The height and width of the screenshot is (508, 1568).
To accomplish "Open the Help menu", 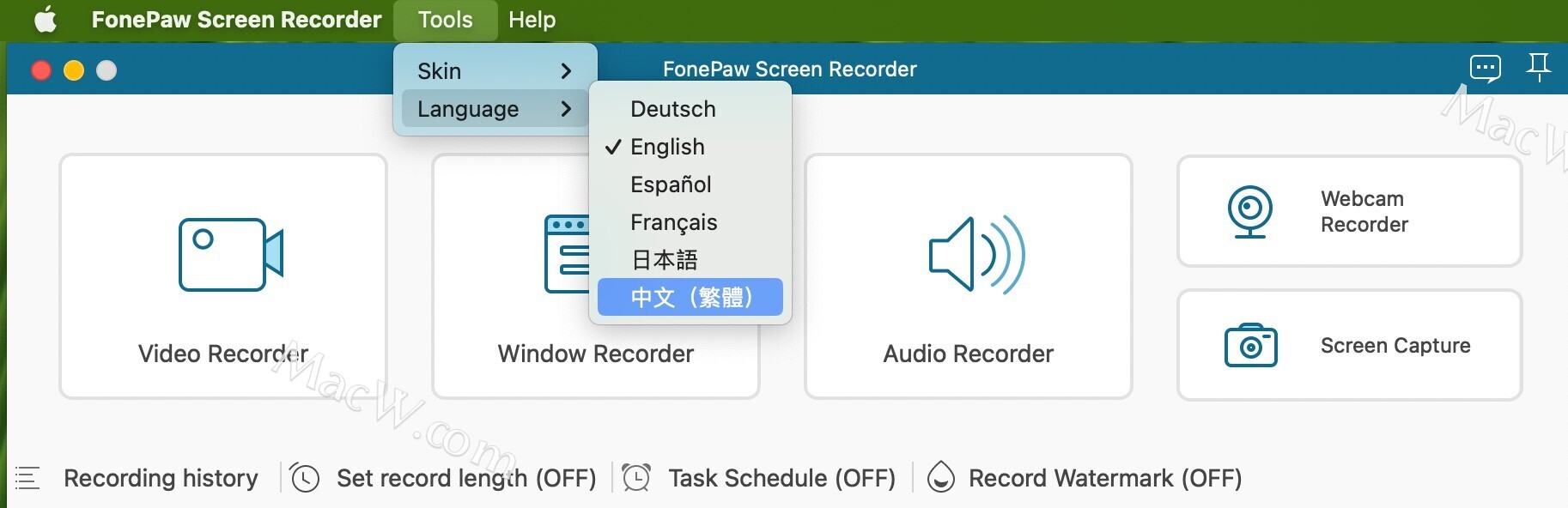I will 532,20.
